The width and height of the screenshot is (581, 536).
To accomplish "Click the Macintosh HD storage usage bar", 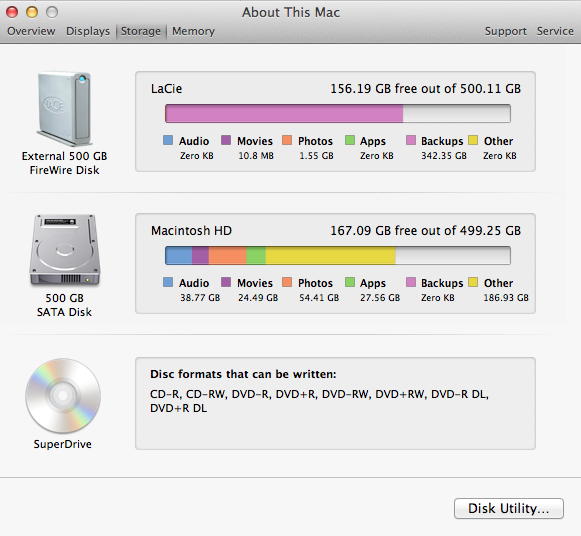I will click(x=338, y=256).
